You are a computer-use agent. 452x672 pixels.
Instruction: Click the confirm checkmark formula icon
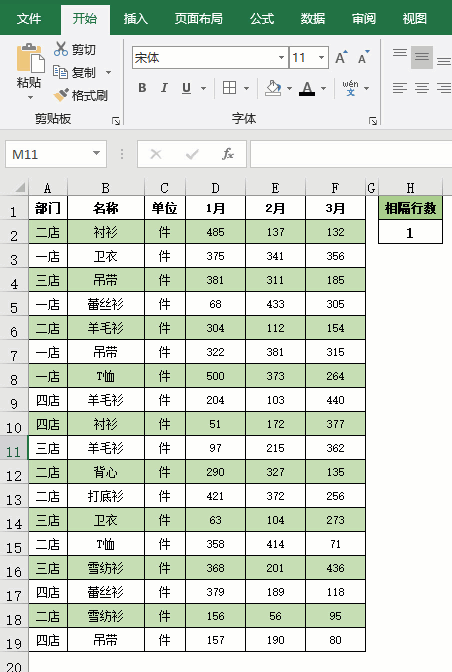(x=192, y=154)
